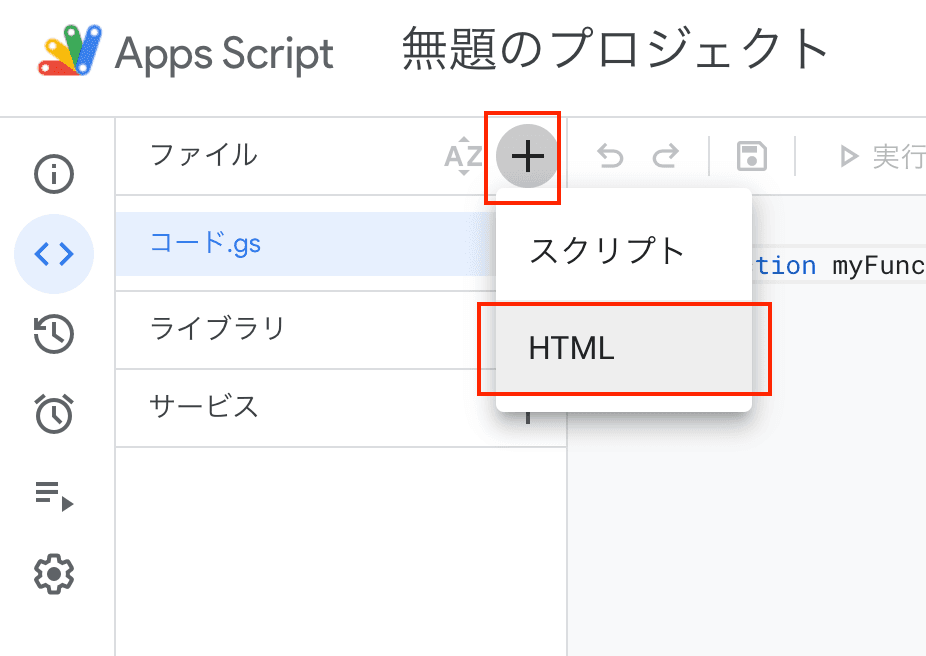
Task: Click the Apps Script logo
Action: (71, 51)
